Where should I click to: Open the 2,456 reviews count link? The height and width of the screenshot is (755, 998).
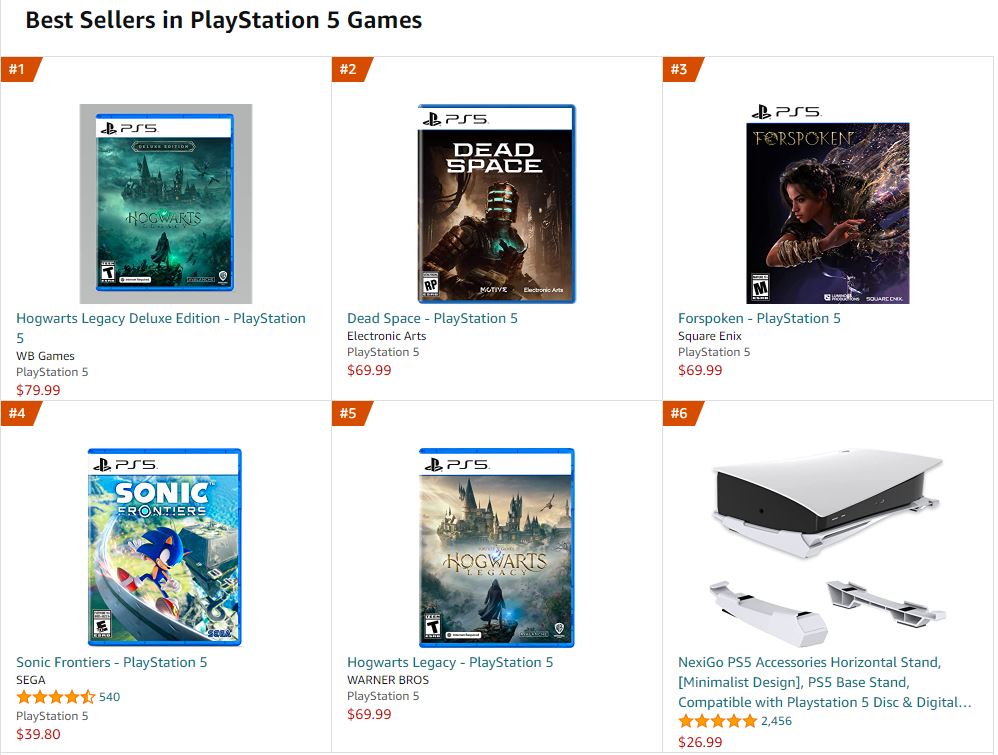click(x=777, y=721)
